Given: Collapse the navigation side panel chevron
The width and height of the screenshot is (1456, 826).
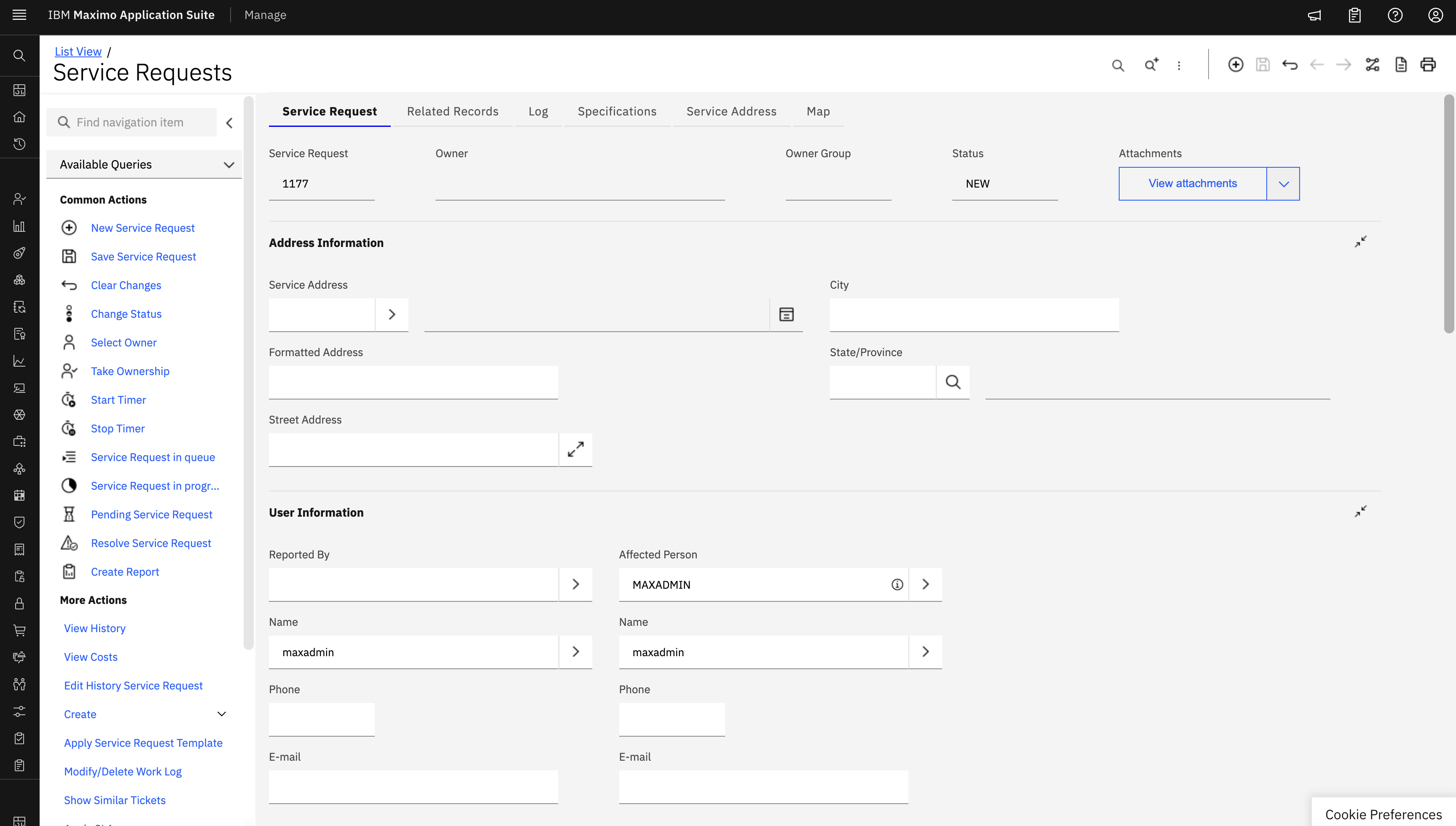Looking at the screenshot, I should (x=229, y=123).
